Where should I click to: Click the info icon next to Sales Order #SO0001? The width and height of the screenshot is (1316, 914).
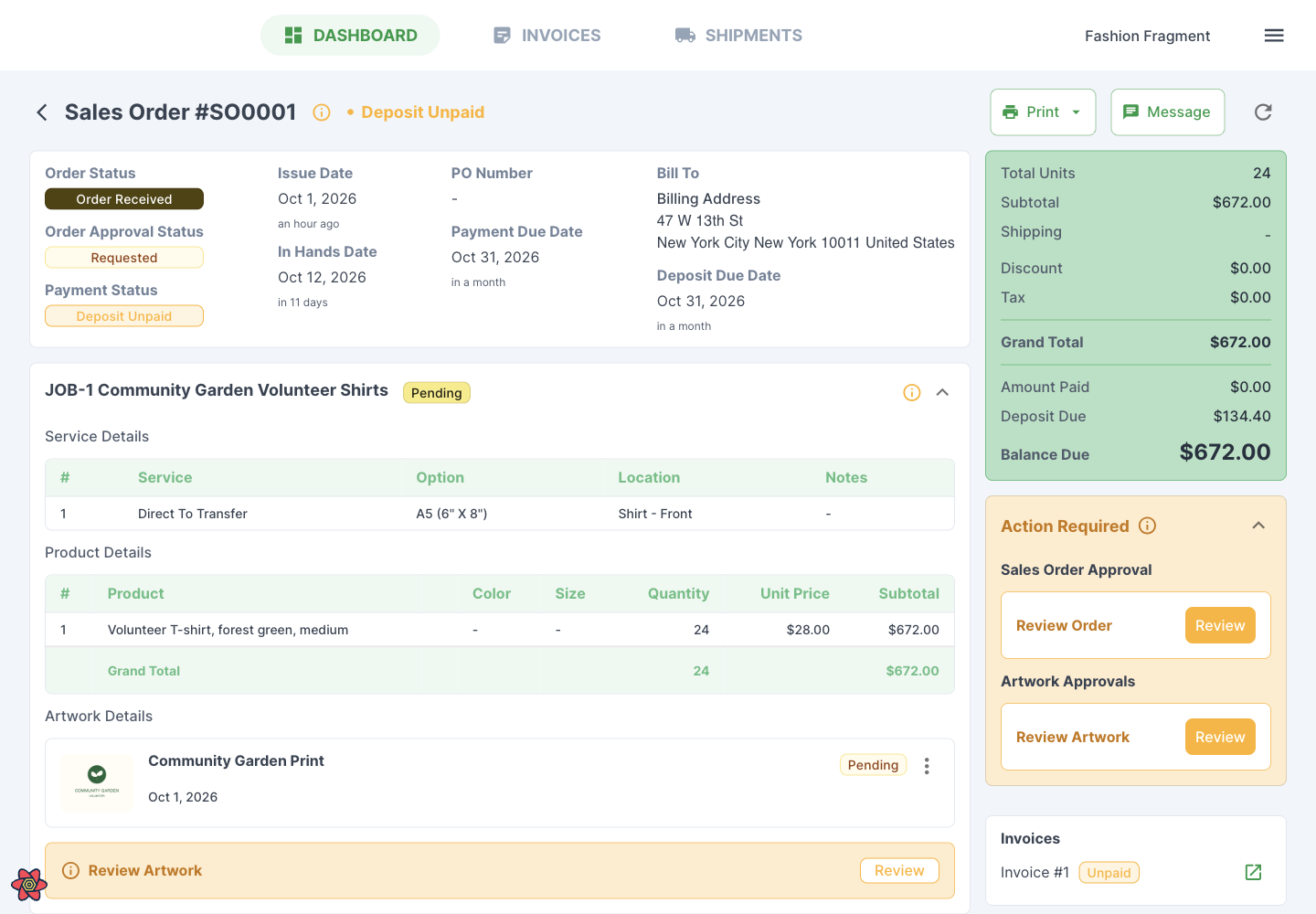coord(322,112)
